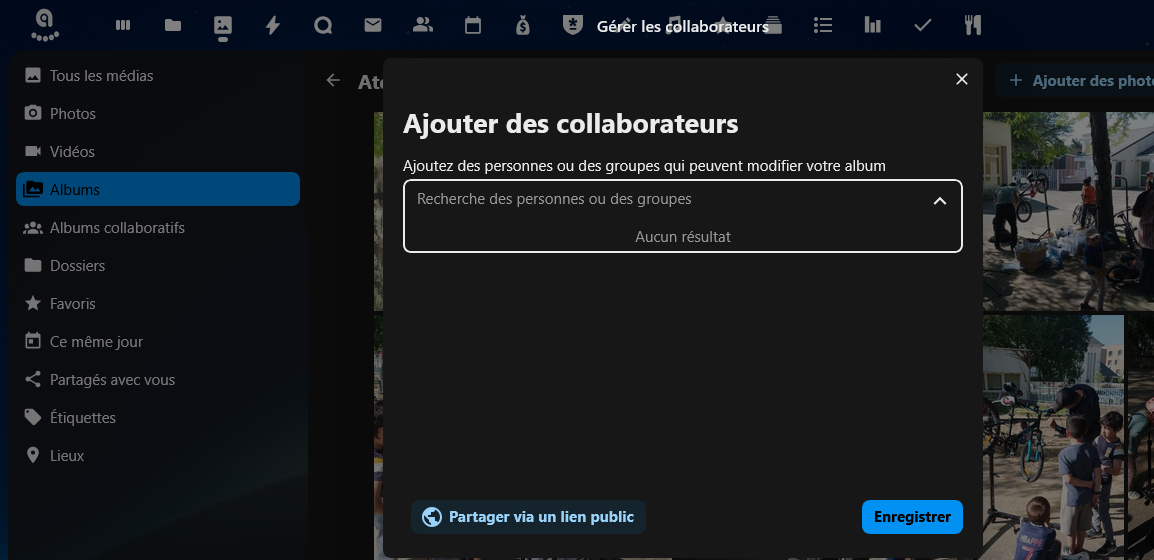Go to Favoris in the sidebar

point(73,304)
